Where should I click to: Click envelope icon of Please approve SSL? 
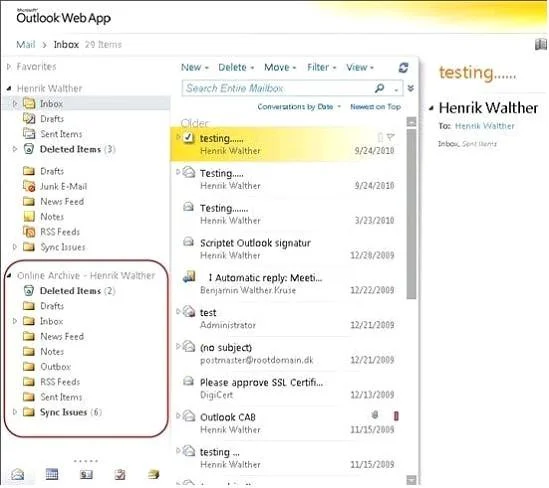tap(188, 381)
